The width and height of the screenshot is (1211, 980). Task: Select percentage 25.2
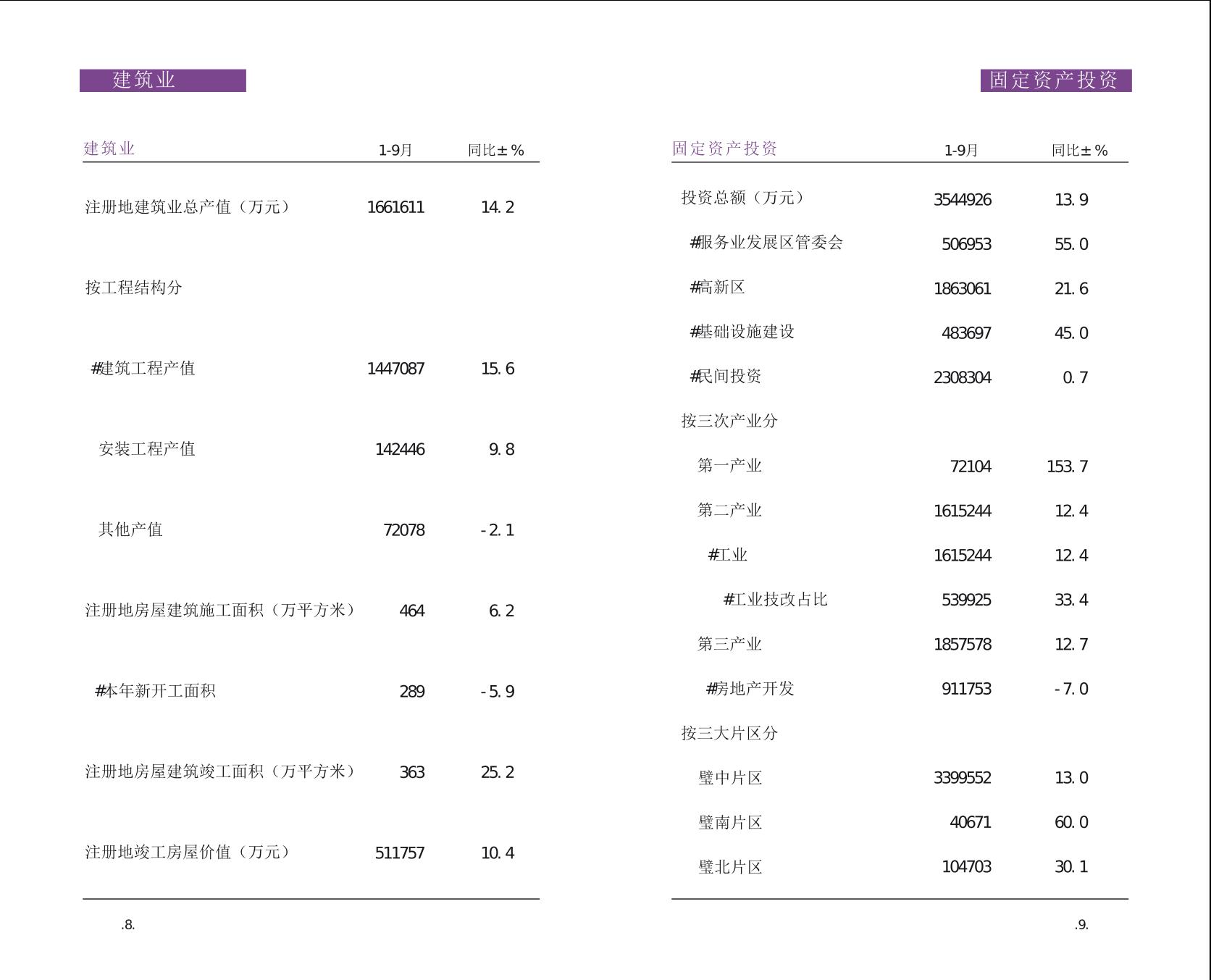pyautogui.click(x=498, y=772)
